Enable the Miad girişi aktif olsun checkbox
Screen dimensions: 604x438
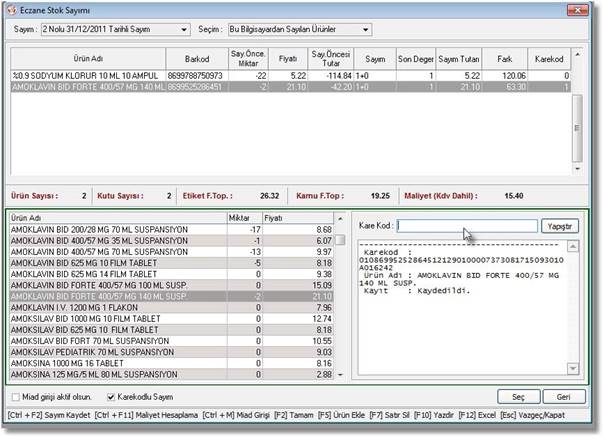point(16,396)
